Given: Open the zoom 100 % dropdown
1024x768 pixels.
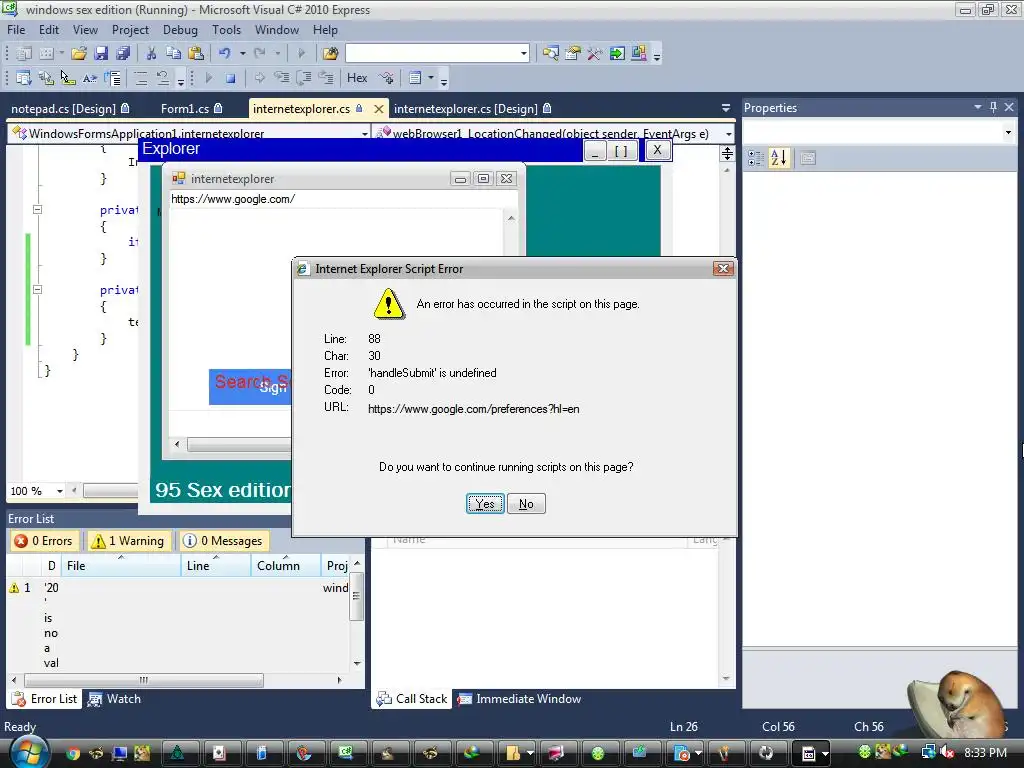Looking at the screenshot, I should [59, 491].
